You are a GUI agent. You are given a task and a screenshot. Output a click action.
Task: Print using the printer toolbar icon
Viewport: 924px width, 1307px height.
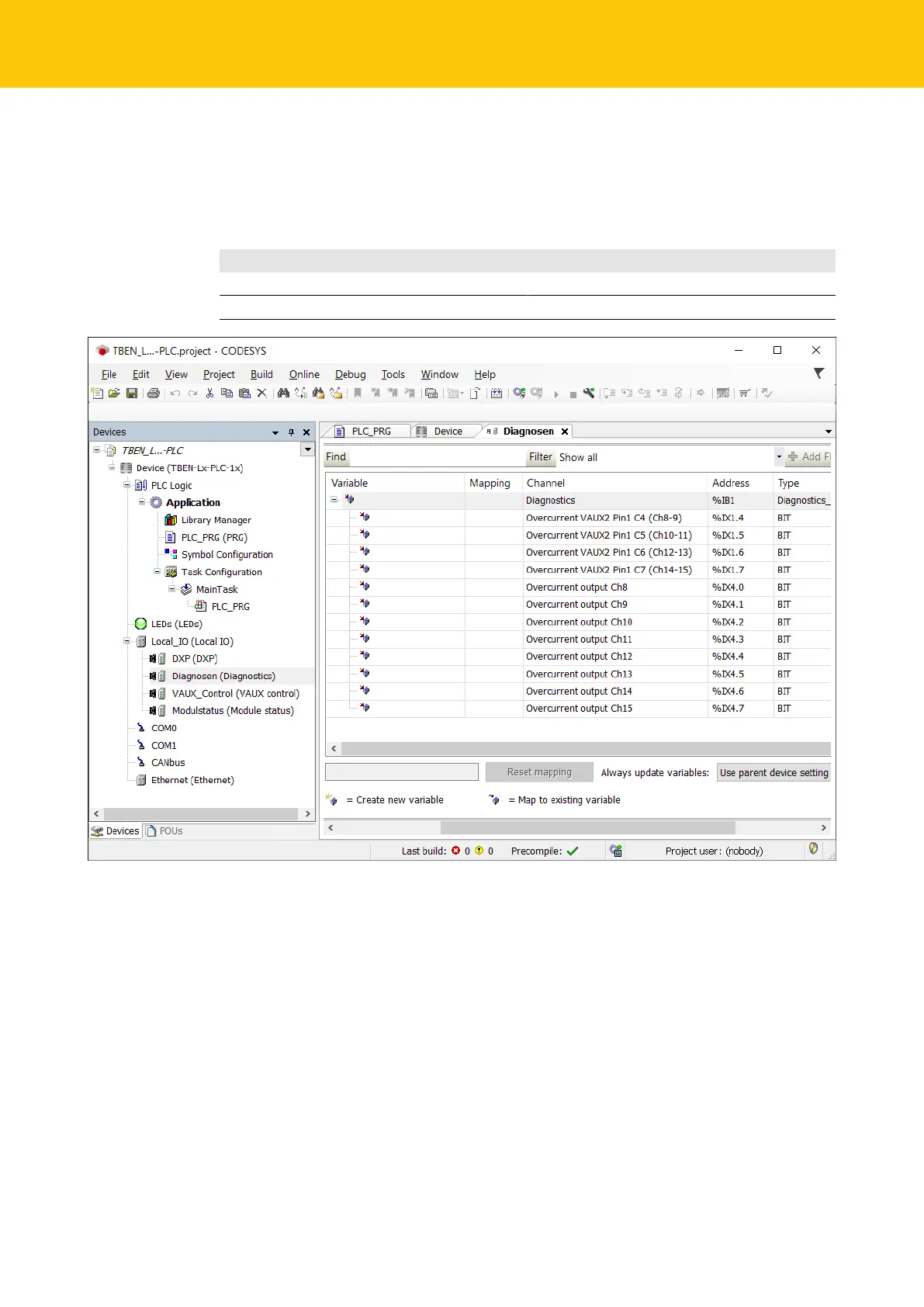(154, 393)
